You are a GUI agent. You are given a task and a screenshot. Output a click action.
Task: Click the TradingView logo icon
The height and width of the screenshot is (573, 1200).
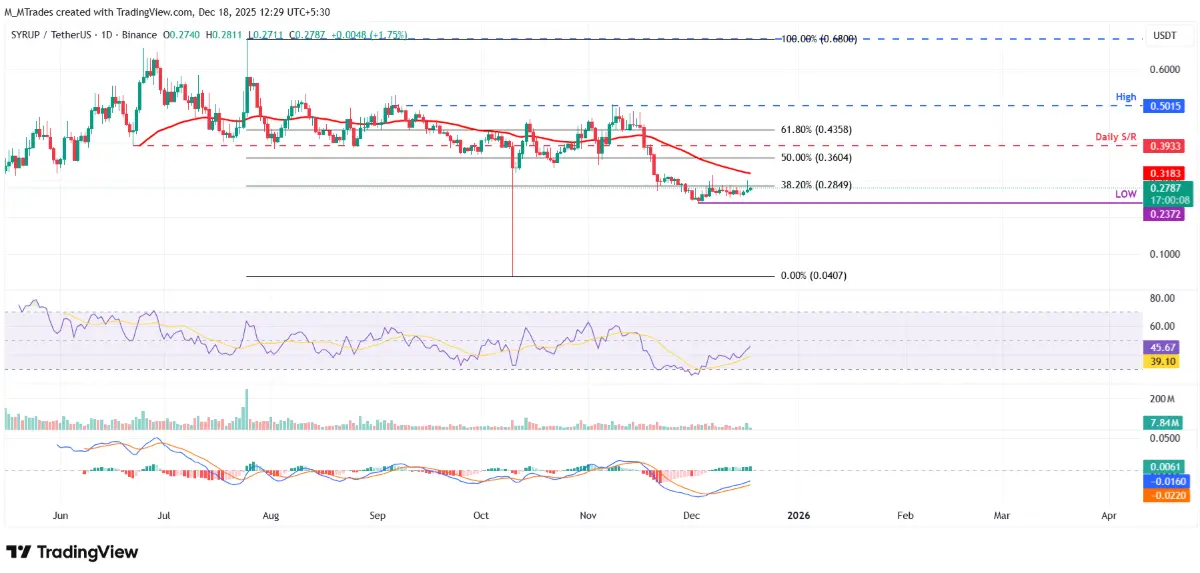pos(20,552)
